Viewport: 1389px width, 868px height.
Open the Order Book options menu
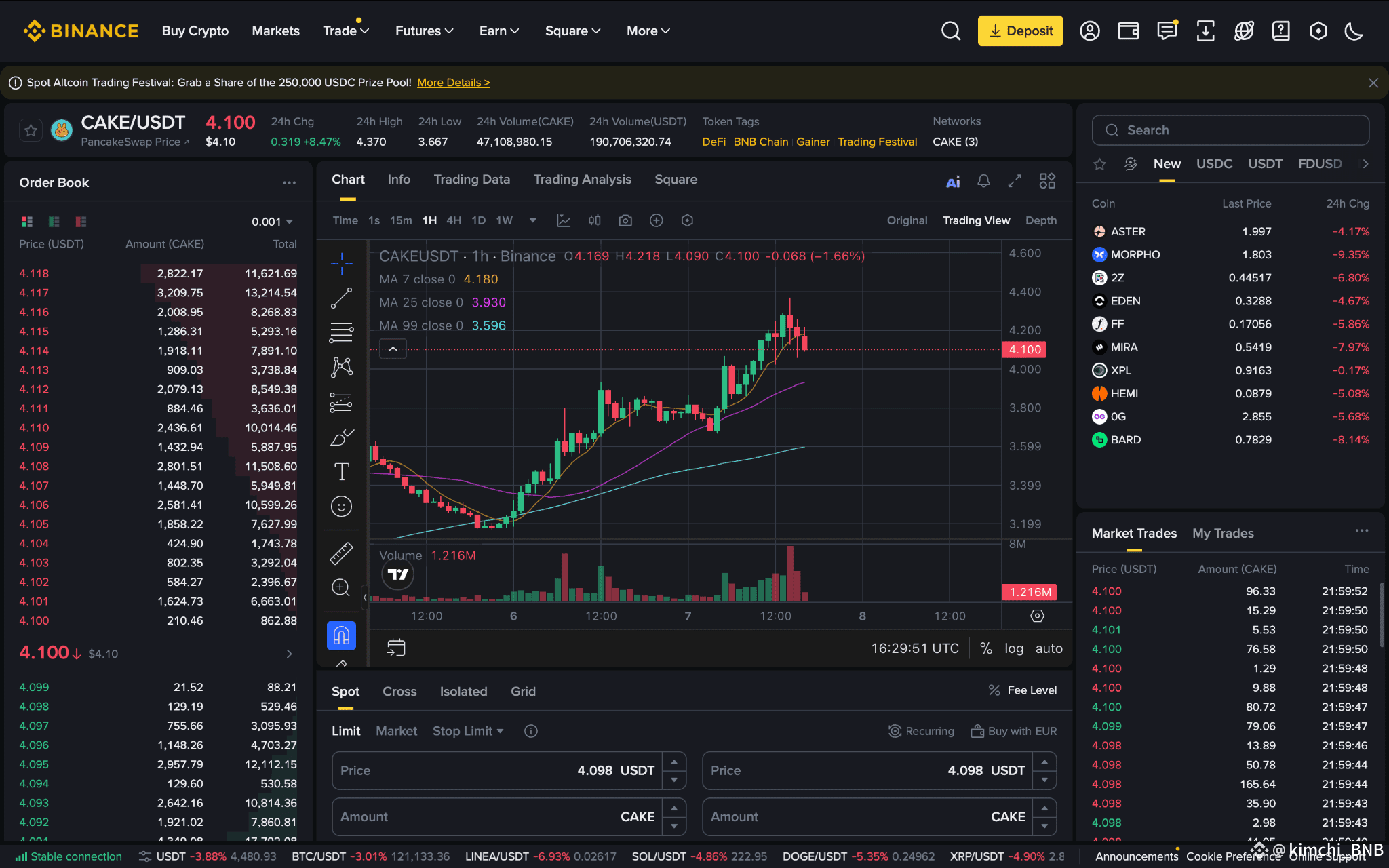(290, 182)
